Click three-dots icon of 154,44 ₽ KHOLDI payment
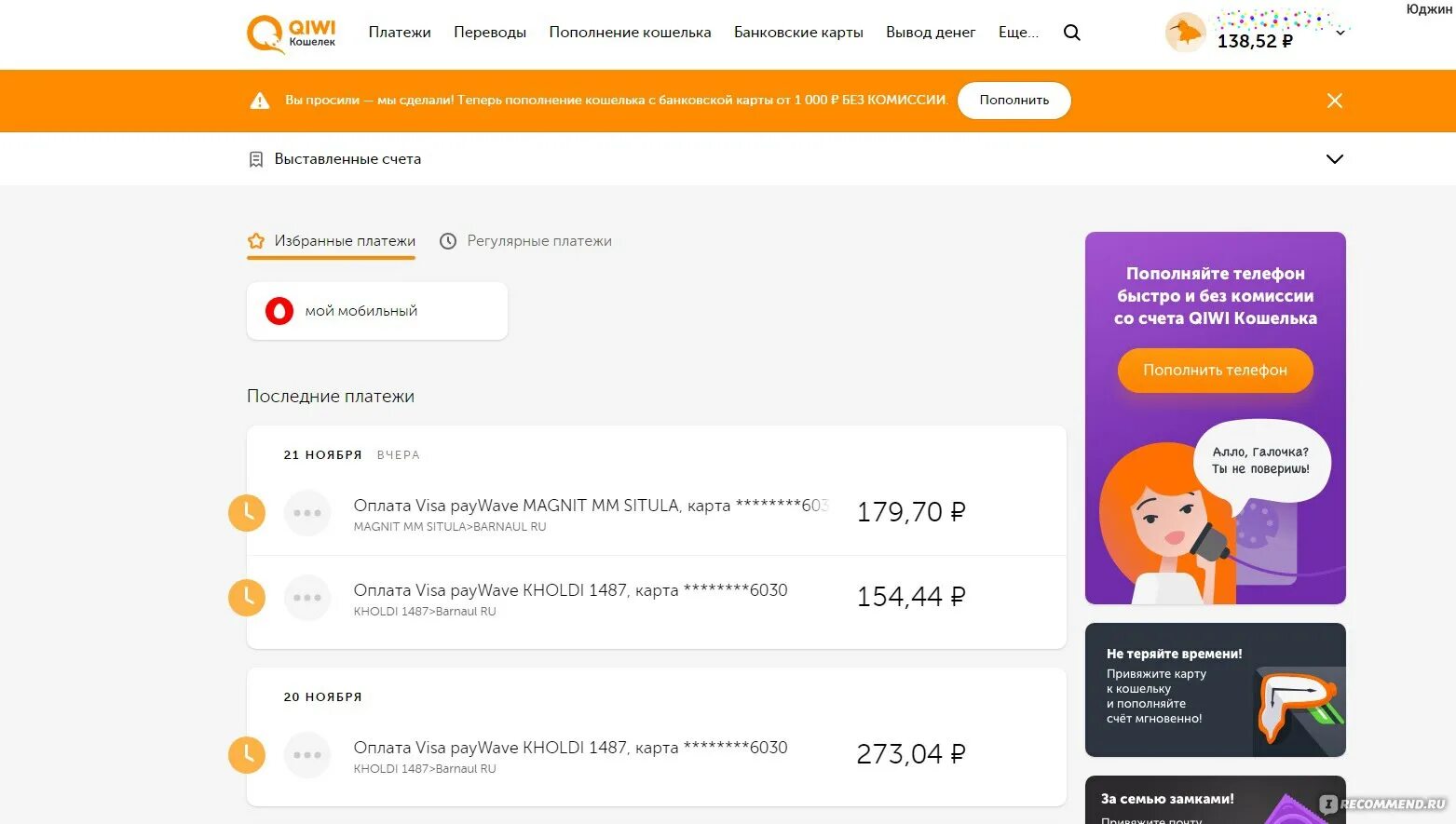Image resolution: width=1456 pixels, height=824 pixels. point(307,598)
